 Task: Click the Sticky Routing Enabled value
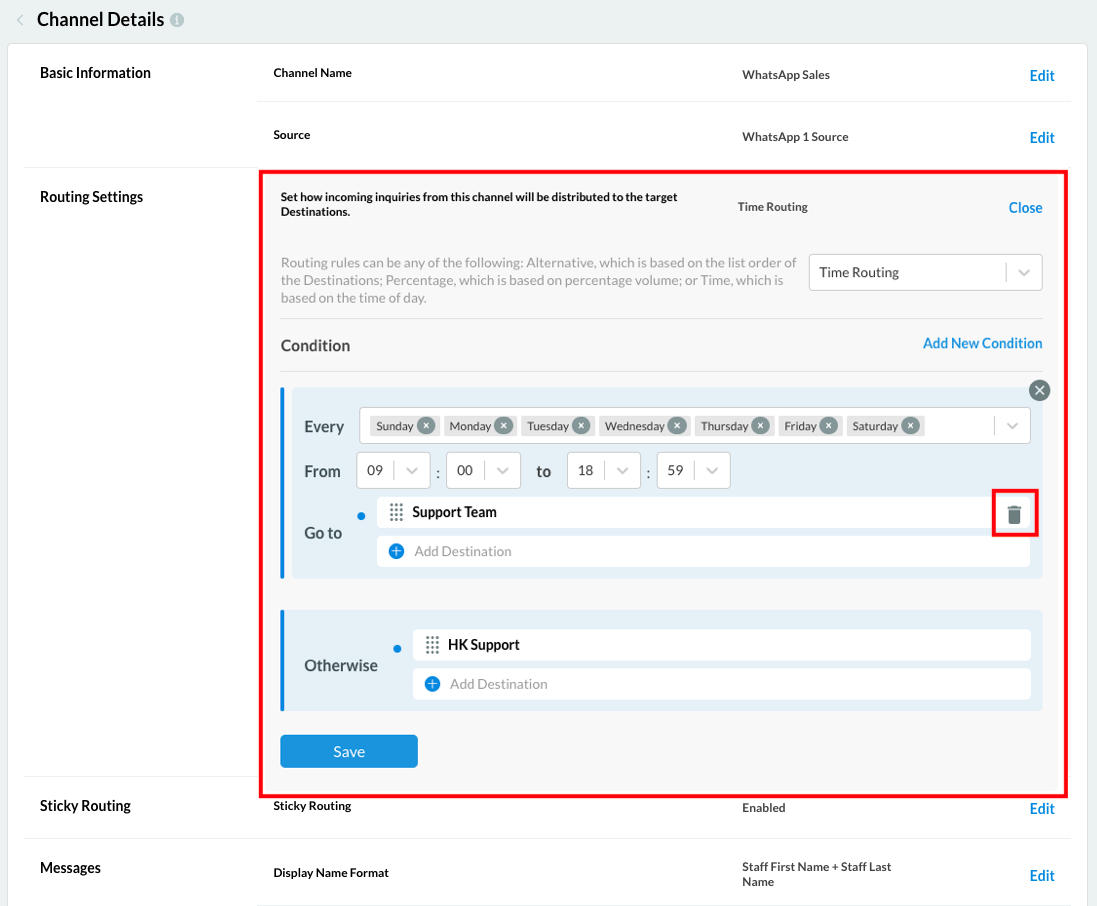pyautogui.click(x=763, y=808)
